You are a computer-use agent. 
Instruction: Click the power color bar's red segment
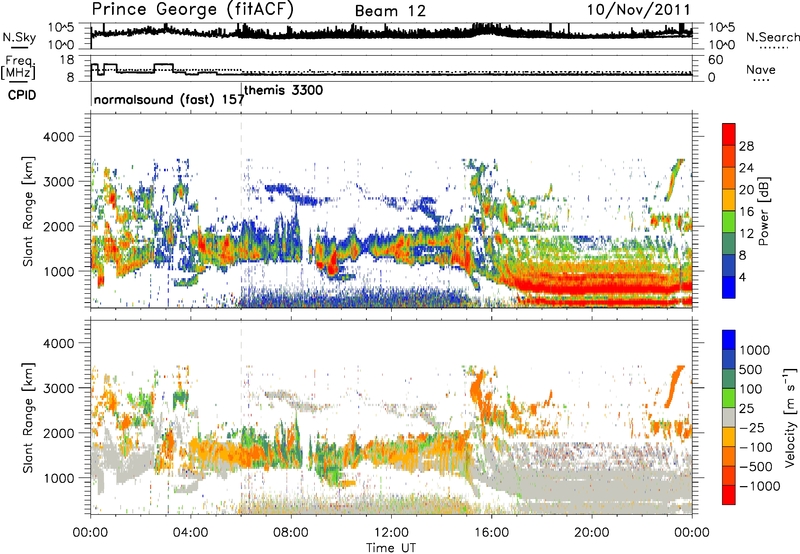click(x=729, y=135)
